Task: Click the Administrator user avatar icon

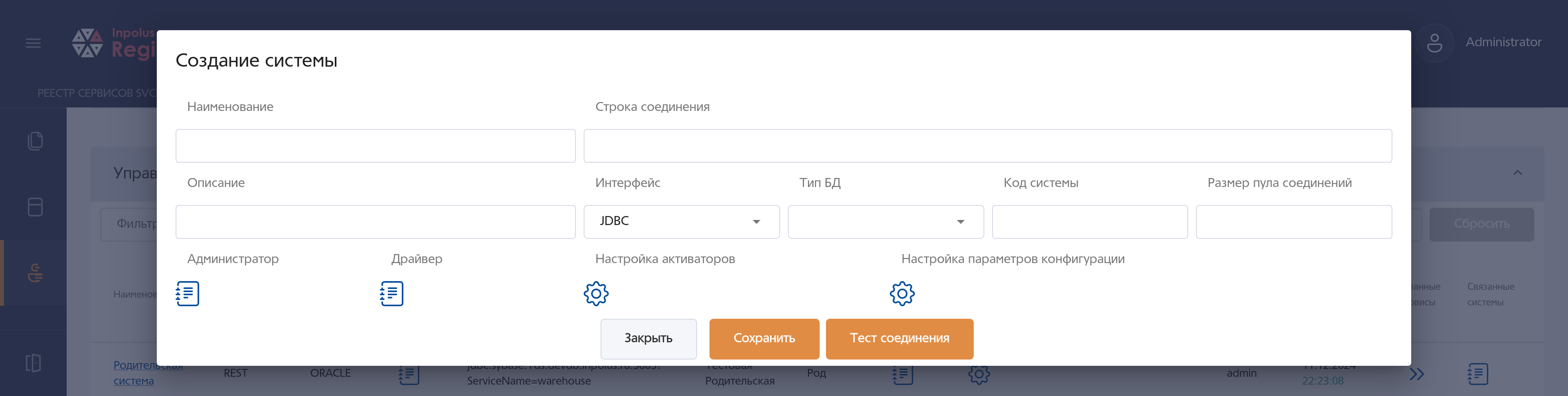Action: coord(1434,43)
